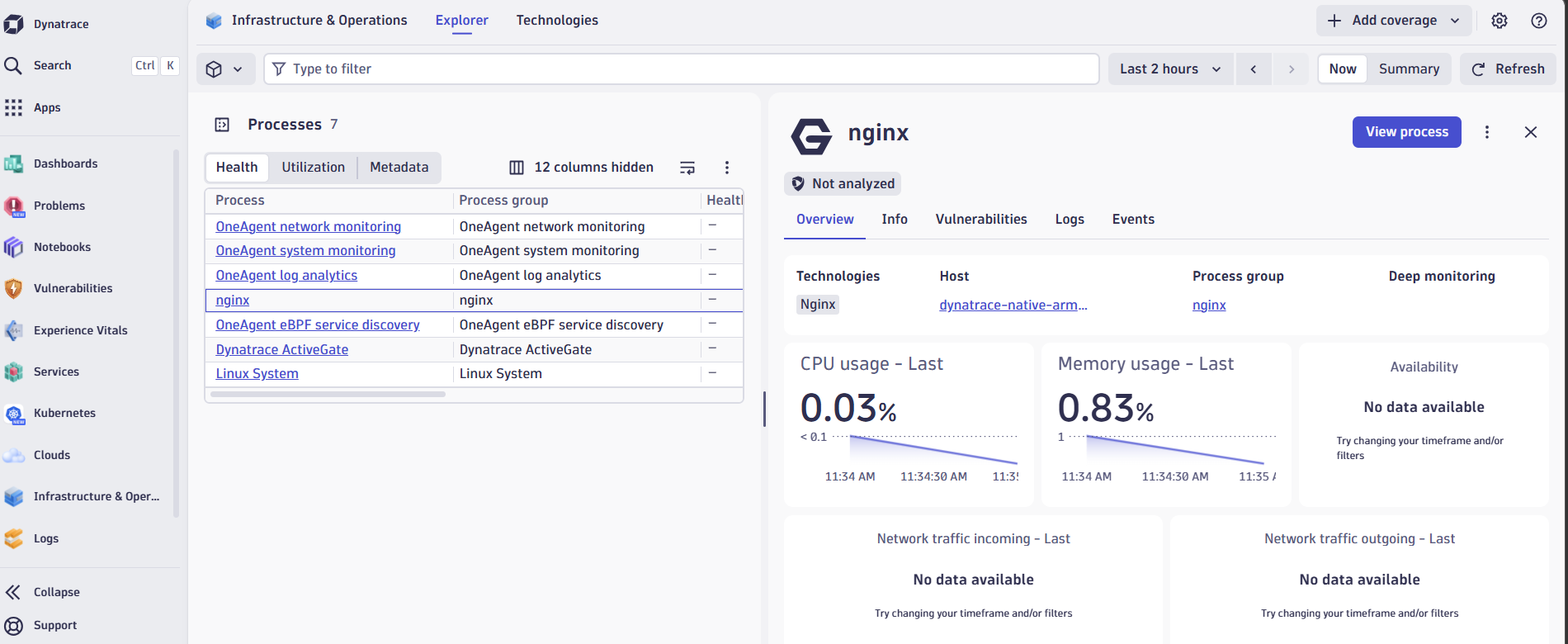Image resolution: width=1568 pixels, height=644 pixels.
Task: Select the Now toggle
Action: click(x=1343, y=69)
